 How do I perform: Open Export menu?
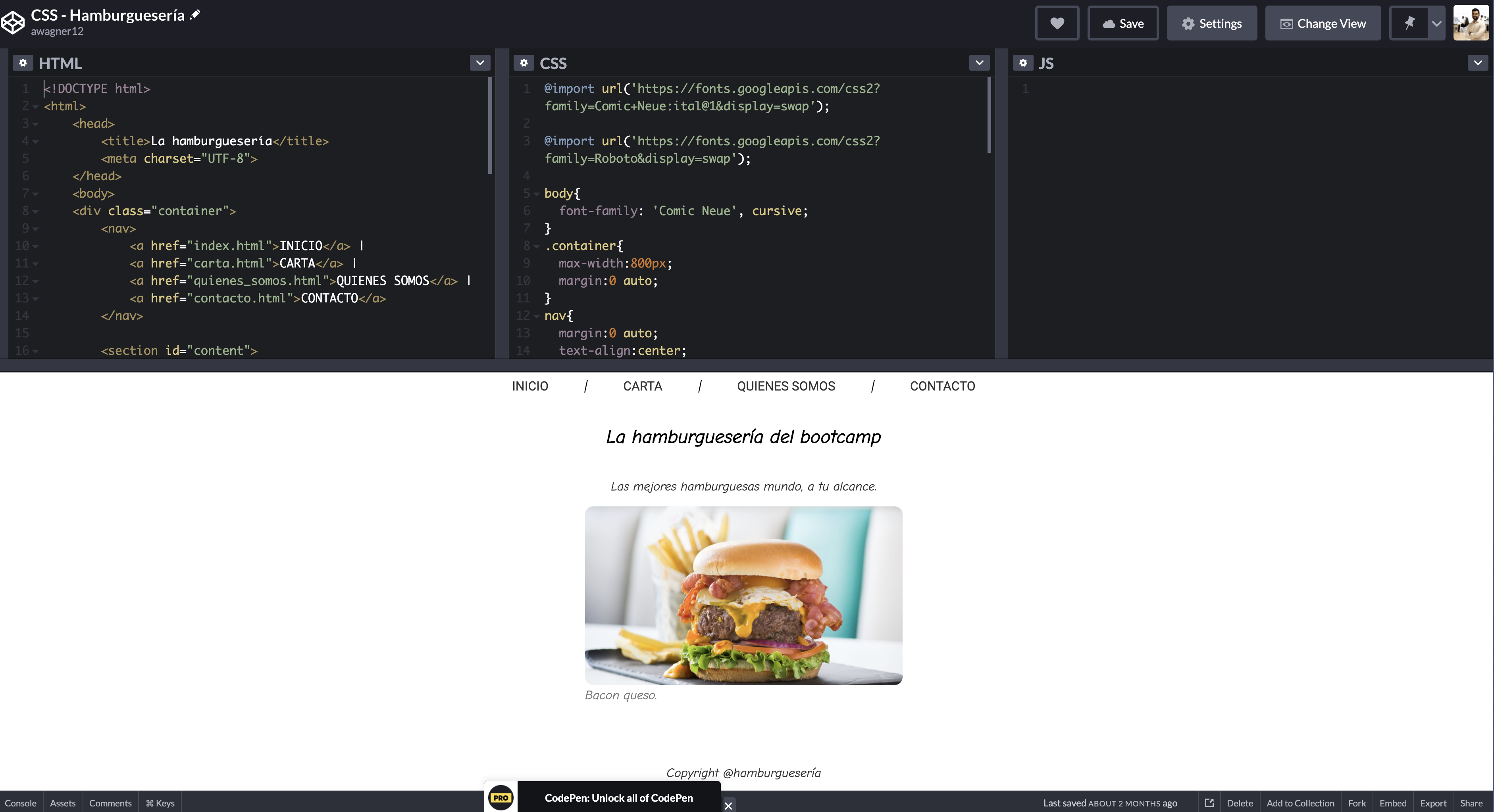click(1433, 803)
